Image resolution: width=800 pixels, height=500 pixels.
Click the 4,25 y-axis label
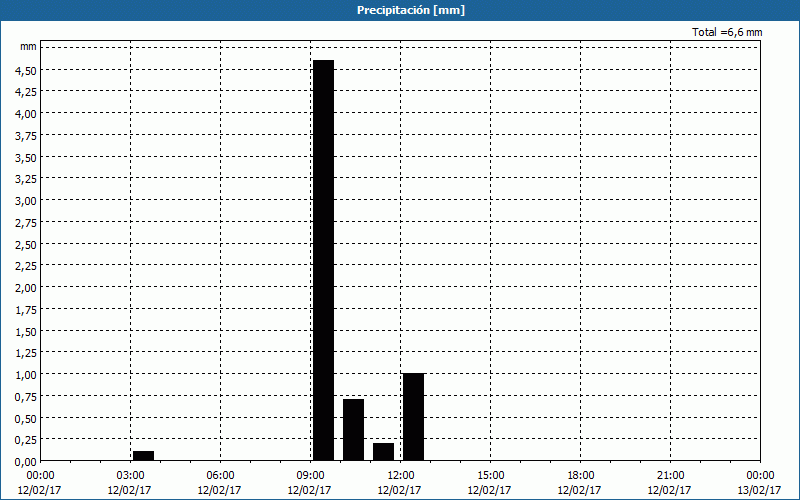coord(26,92)
